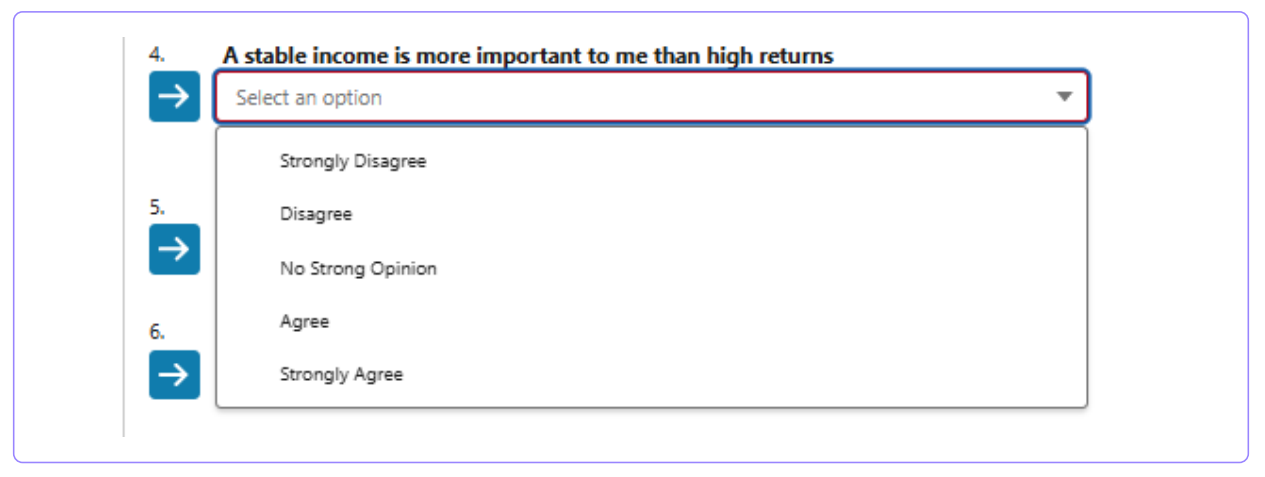Click the number '6.' question label
The width and height of the screenshot is (1265, 477).
pos(157,332)
